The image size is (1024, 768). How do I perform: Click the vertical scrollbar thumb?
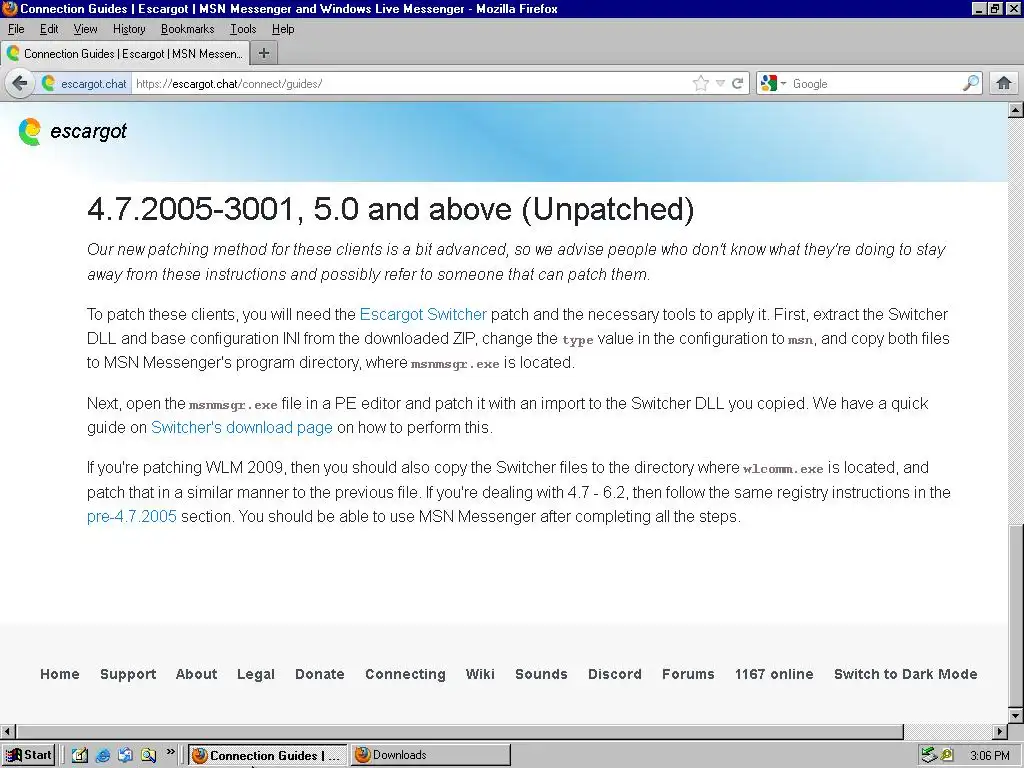coord(1016,616)
